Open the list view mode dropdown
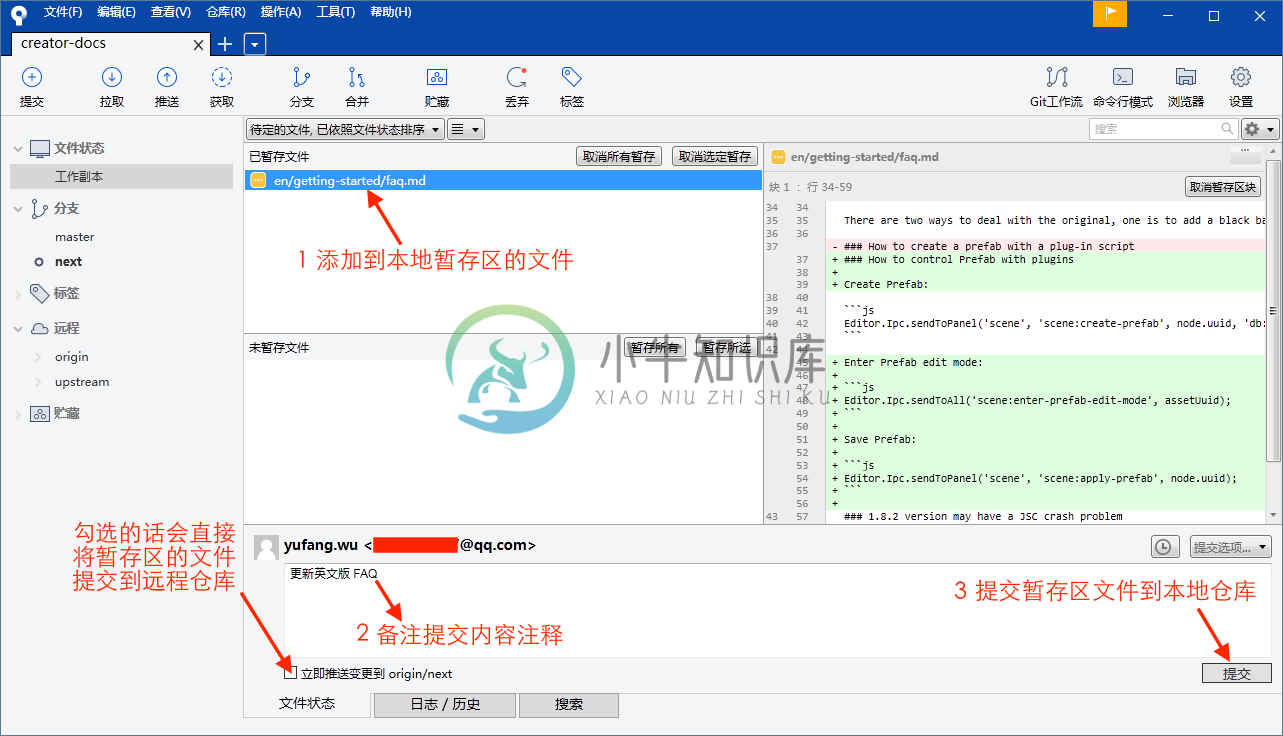The width and height of the screenshot is (1283, 736). click(x=465, y=129)
